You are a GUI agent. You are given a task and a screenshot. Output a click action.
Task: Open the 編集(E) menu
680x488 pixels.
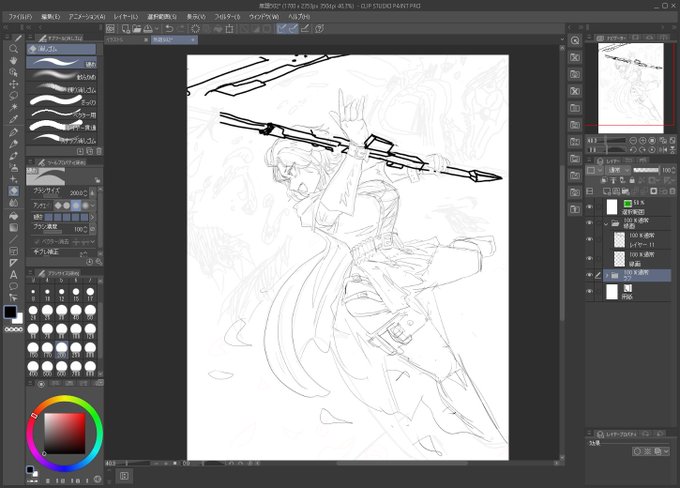(x=50, y=16)
